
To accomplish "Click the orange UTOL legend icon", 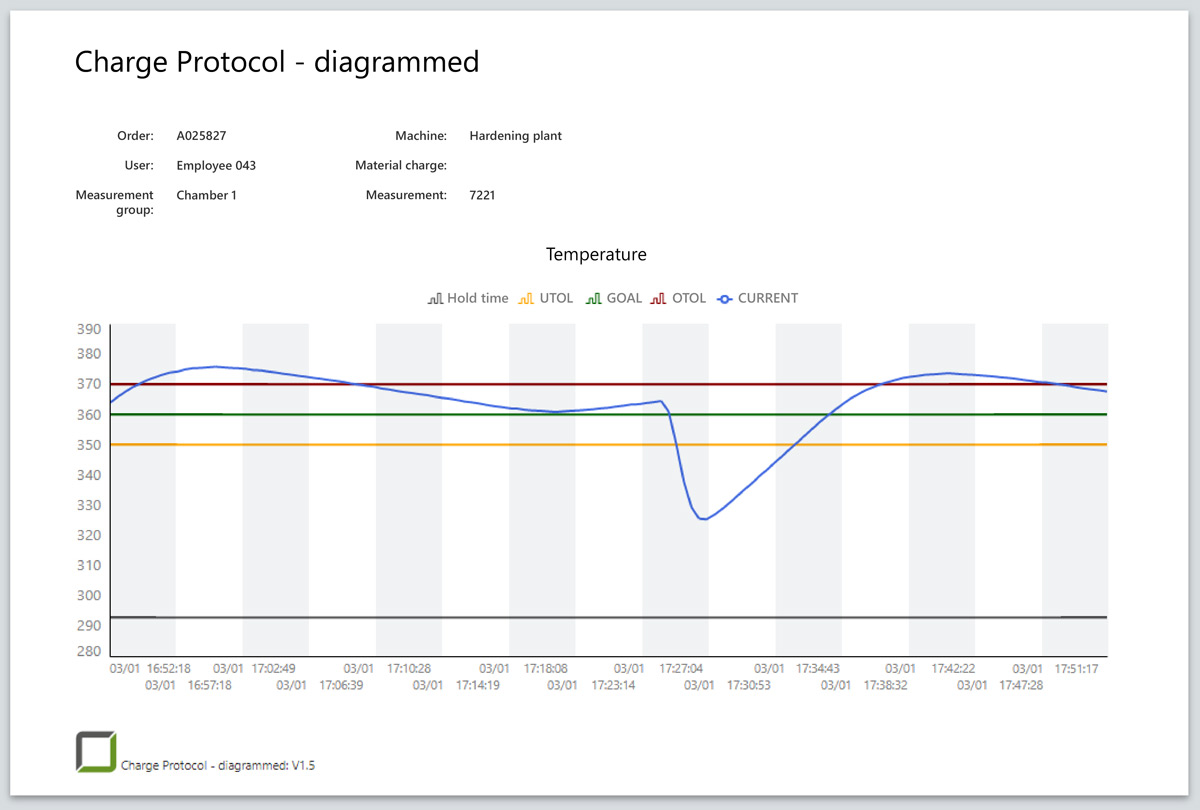I will coord(527,299).
